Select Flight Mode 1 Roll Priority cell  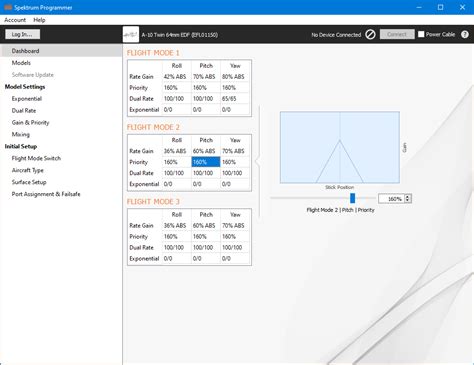click(177, 88)
